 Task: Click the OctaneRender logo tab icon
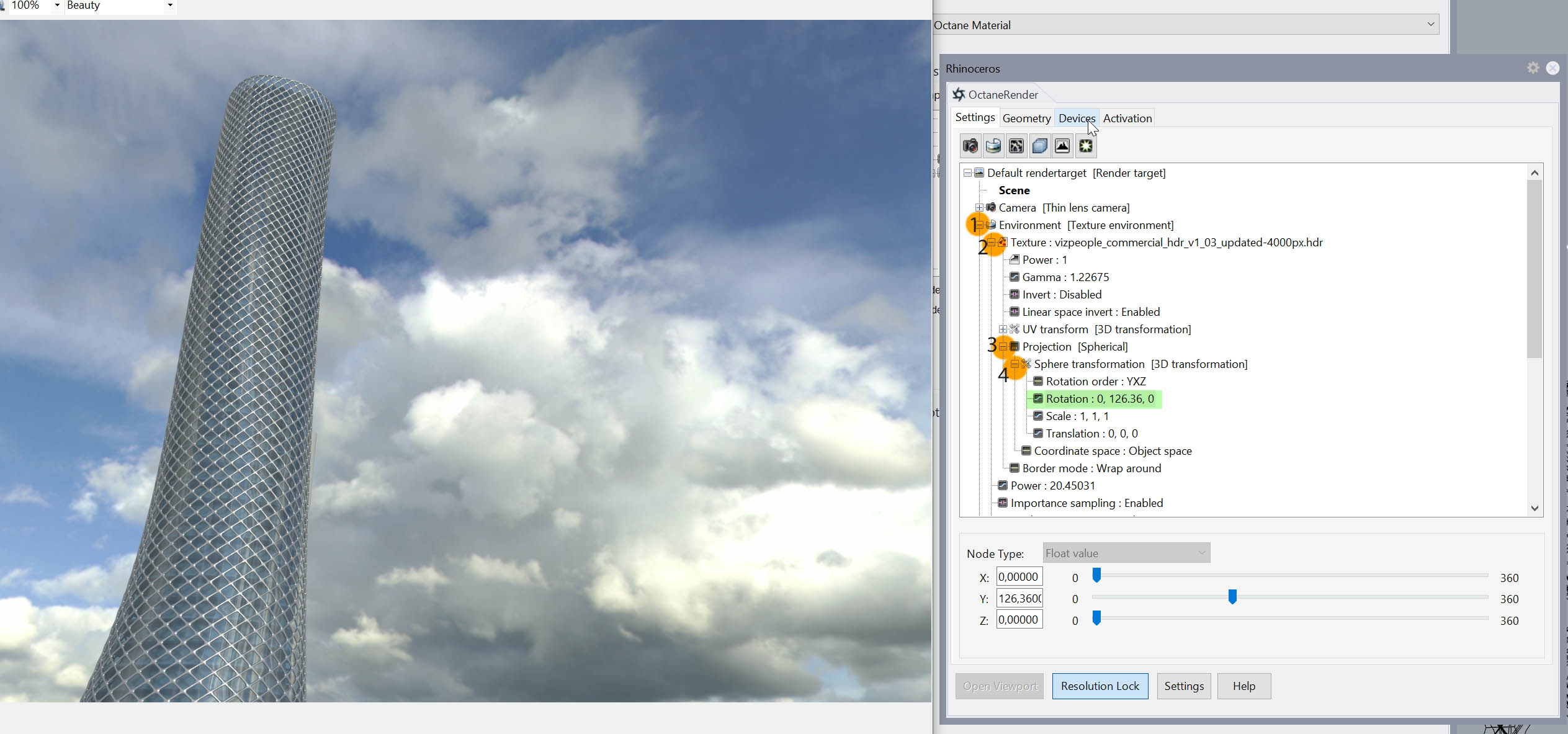click(959, 94)
